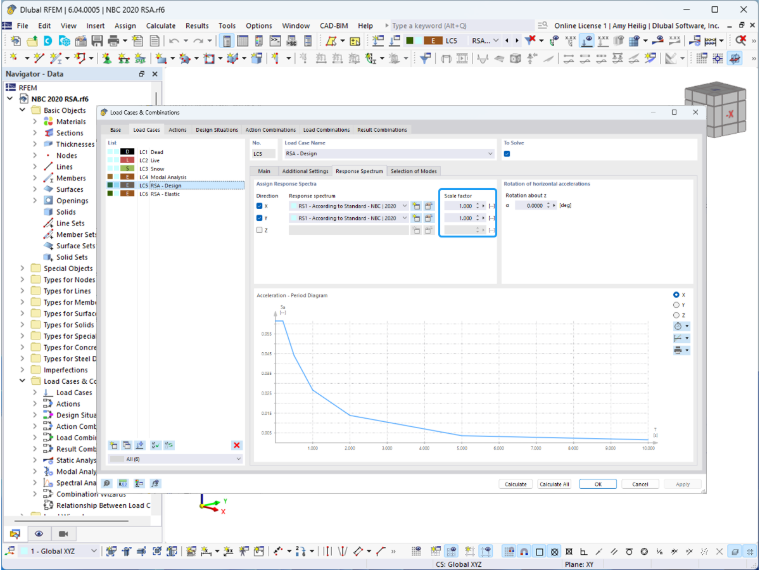Toggle the Navigator panel toolbar icon
Image resolution: width=760 pixels, height=570 pixels.
(x=226, y=41)
